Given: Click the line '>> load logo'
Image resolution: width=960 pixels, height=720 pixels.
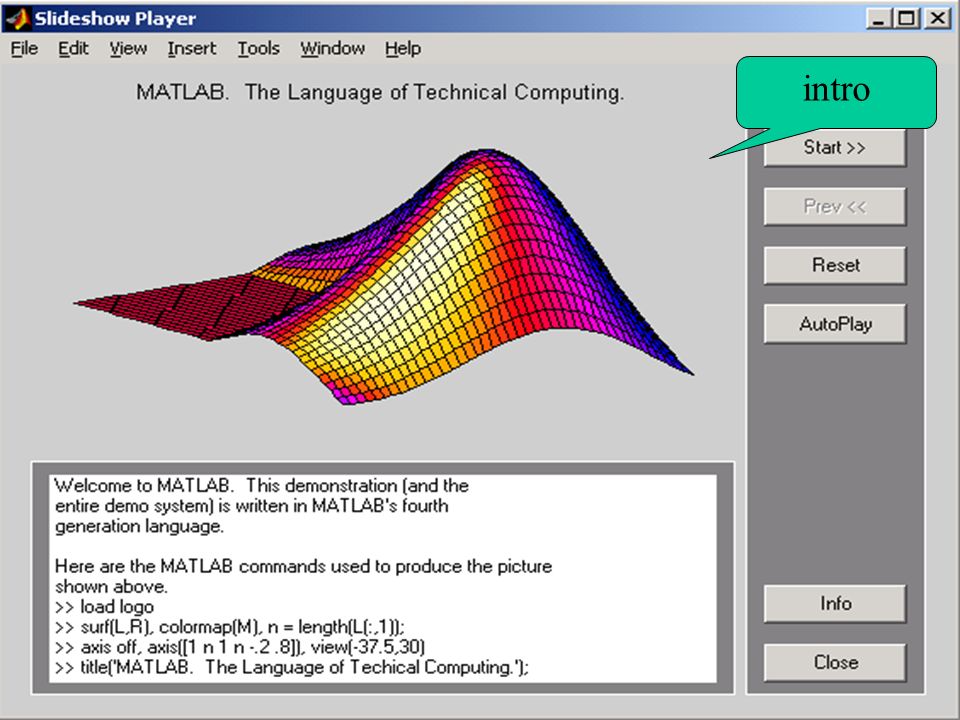Looking at the screenshot, I should (105, 607).
